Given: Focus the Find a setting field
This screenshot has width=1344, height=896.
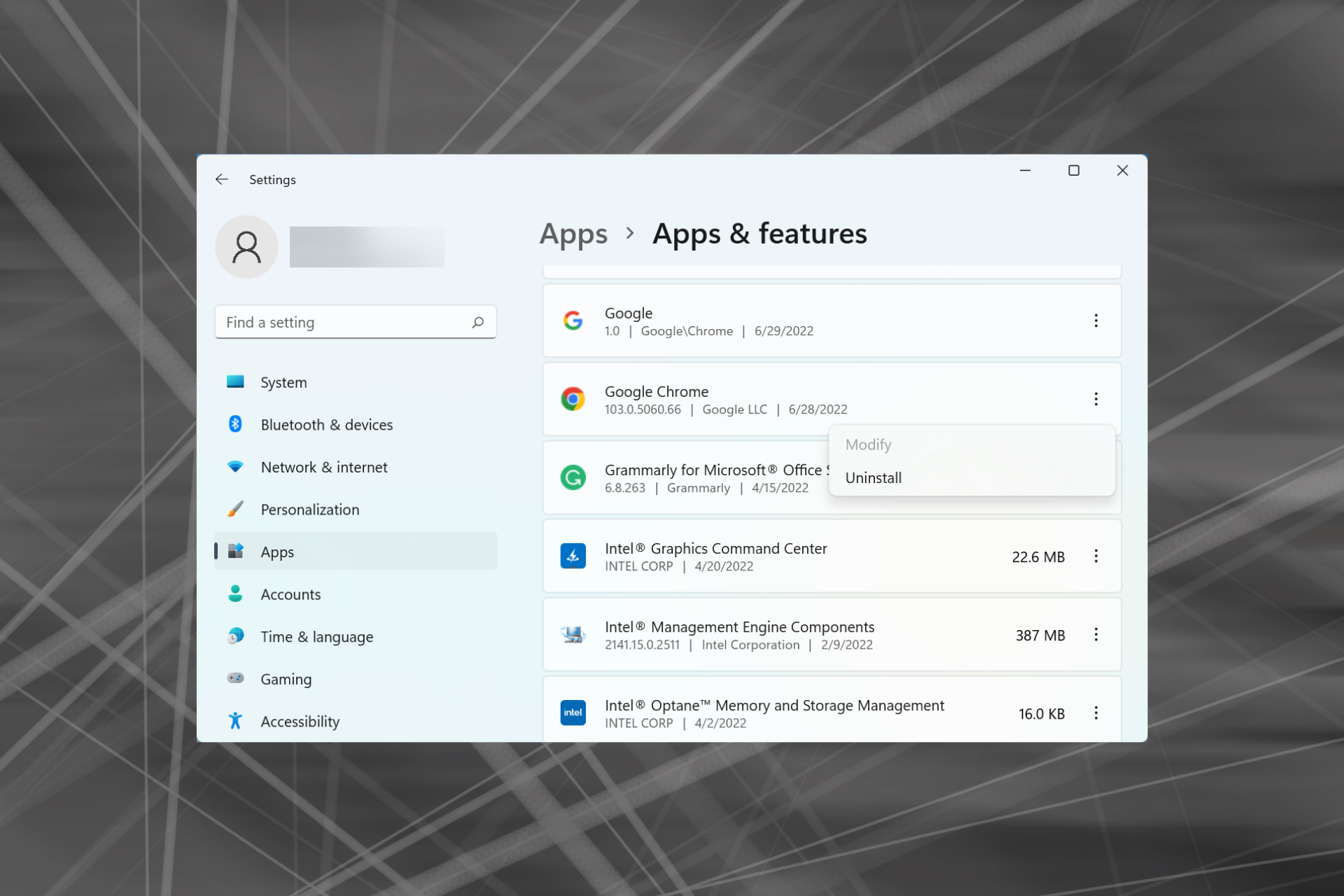Looking at the screenshot, I should click(356, 322).
